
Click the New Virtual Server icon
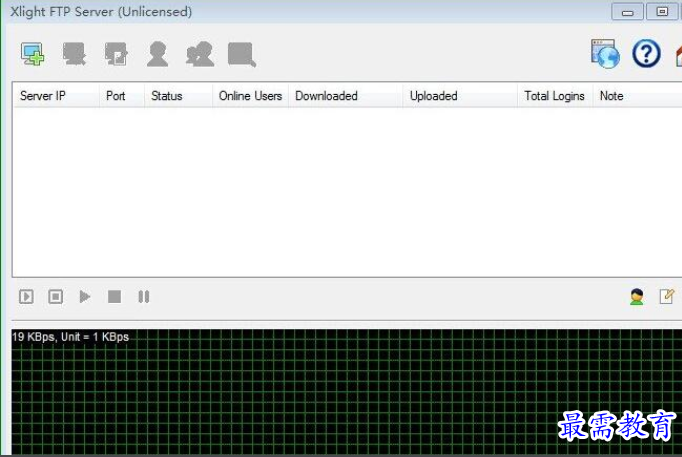[x=32, y=54]
